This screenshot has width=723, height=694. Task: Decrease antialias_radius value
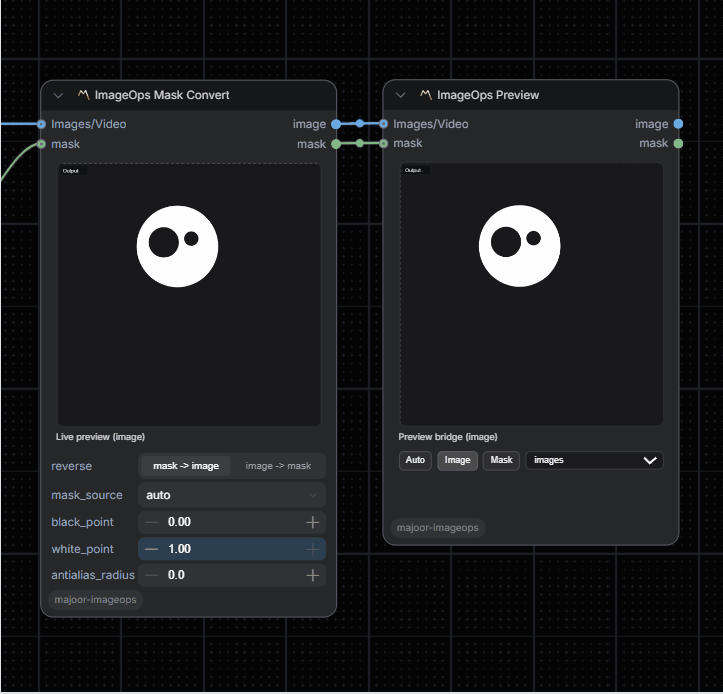click(151, 575)
